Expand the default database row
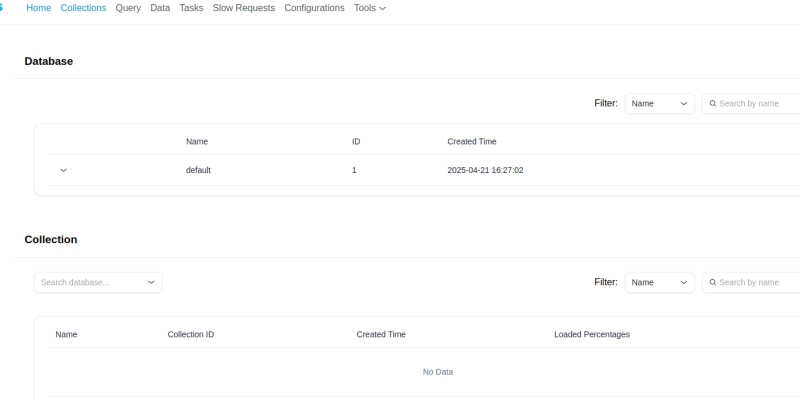The image size is (800, 401). point(64,170)
